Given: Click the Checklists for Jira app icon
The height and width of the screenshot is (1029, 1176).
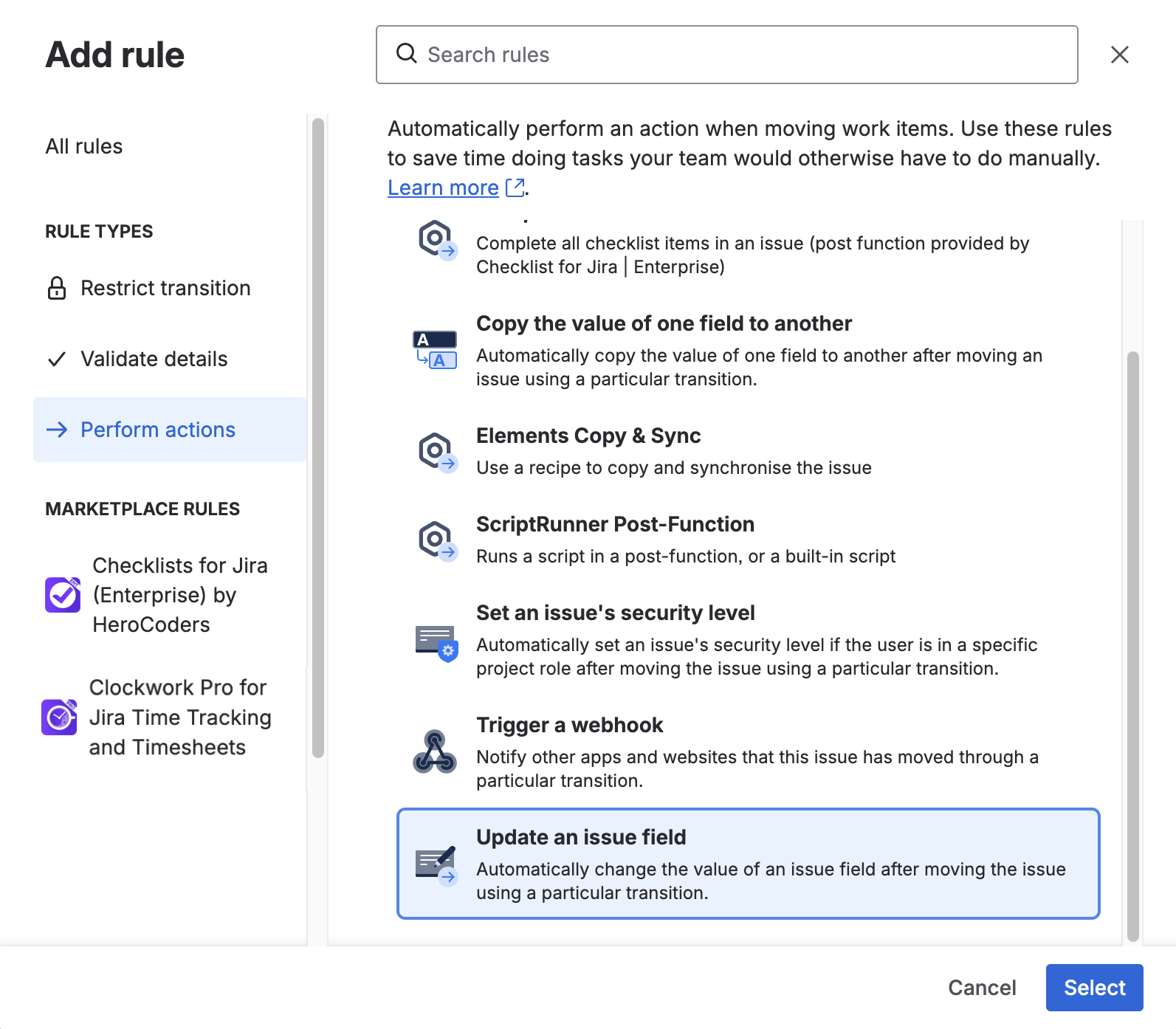Looking at the screenshot, I should [x=63, y=595].
